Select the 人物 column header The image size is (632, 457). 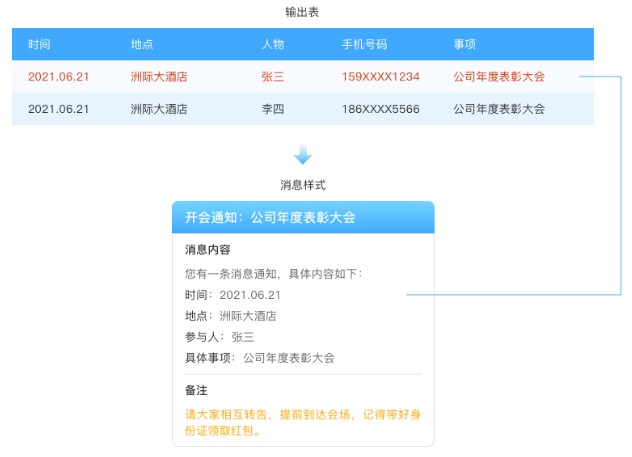pos(273,45)
